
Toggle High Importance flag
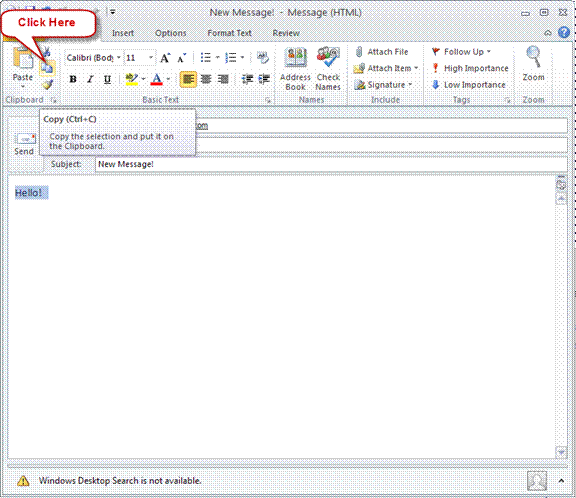470,68
